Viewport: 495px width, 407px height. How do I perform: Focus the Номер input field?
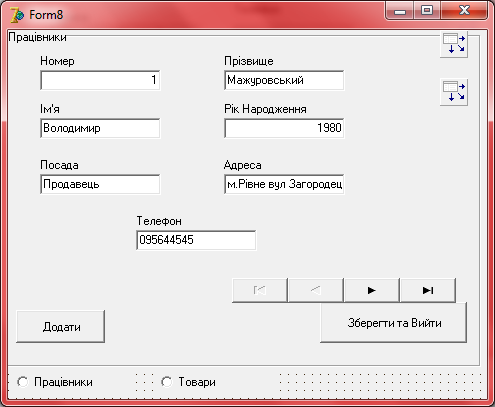[100, 80]
